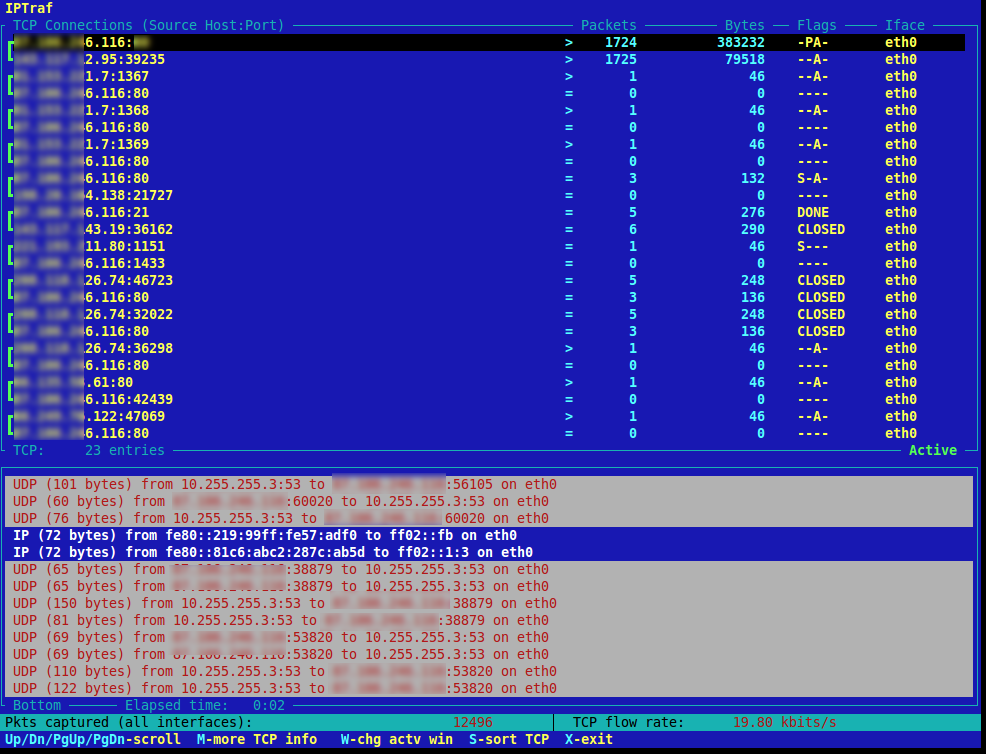
Task: Click the X-exit hint
Action: click(x=589, y=739)
